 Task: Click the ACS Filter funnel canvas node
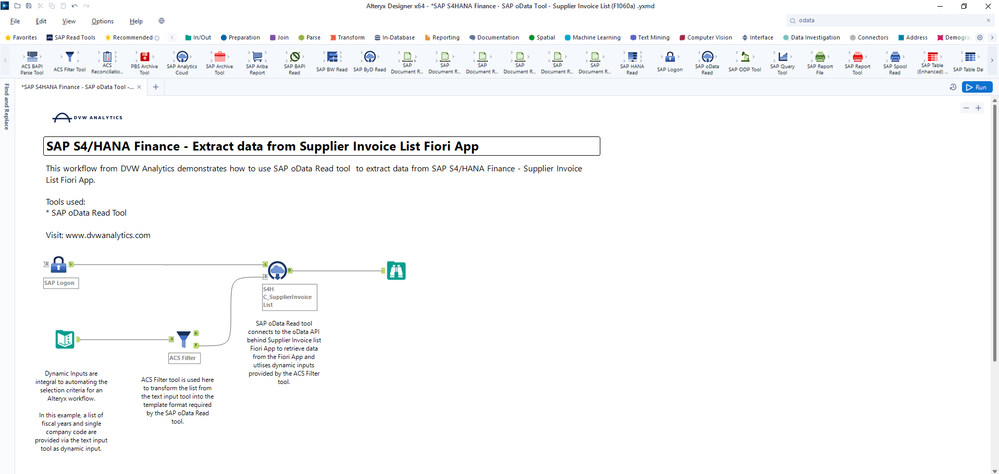183,338
